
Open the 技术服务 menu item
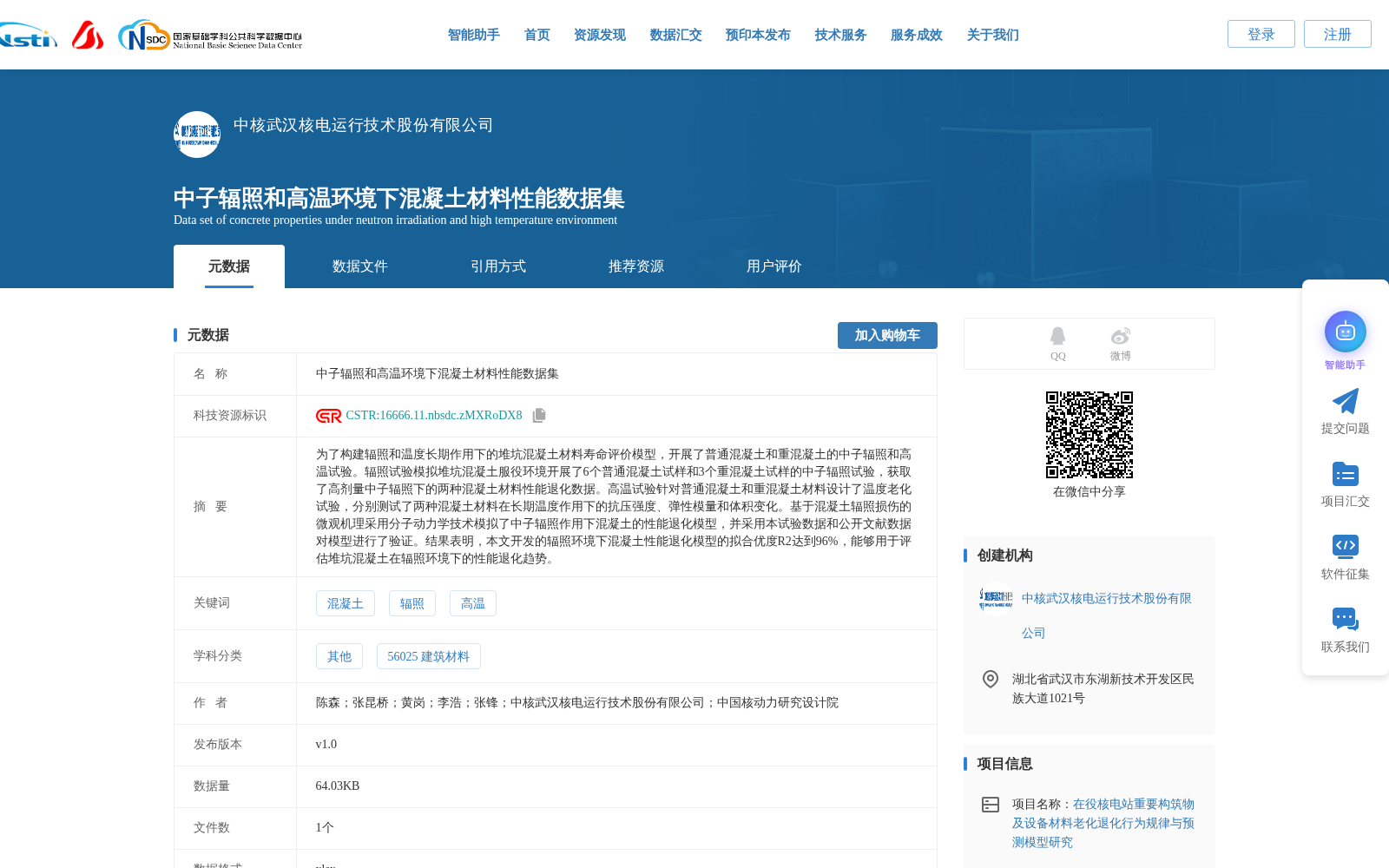pyautogui.click(x=841, y=35)
